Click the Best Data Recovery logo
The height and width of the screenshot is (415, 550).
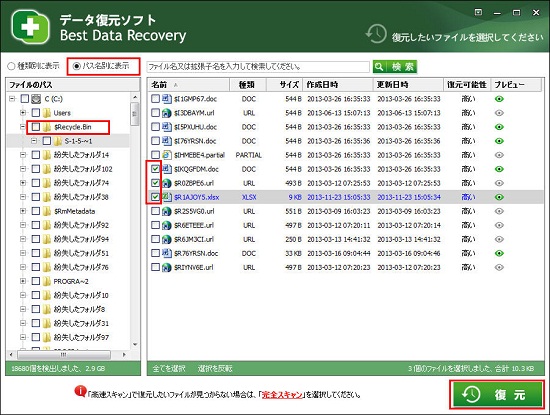click(30, 27)
